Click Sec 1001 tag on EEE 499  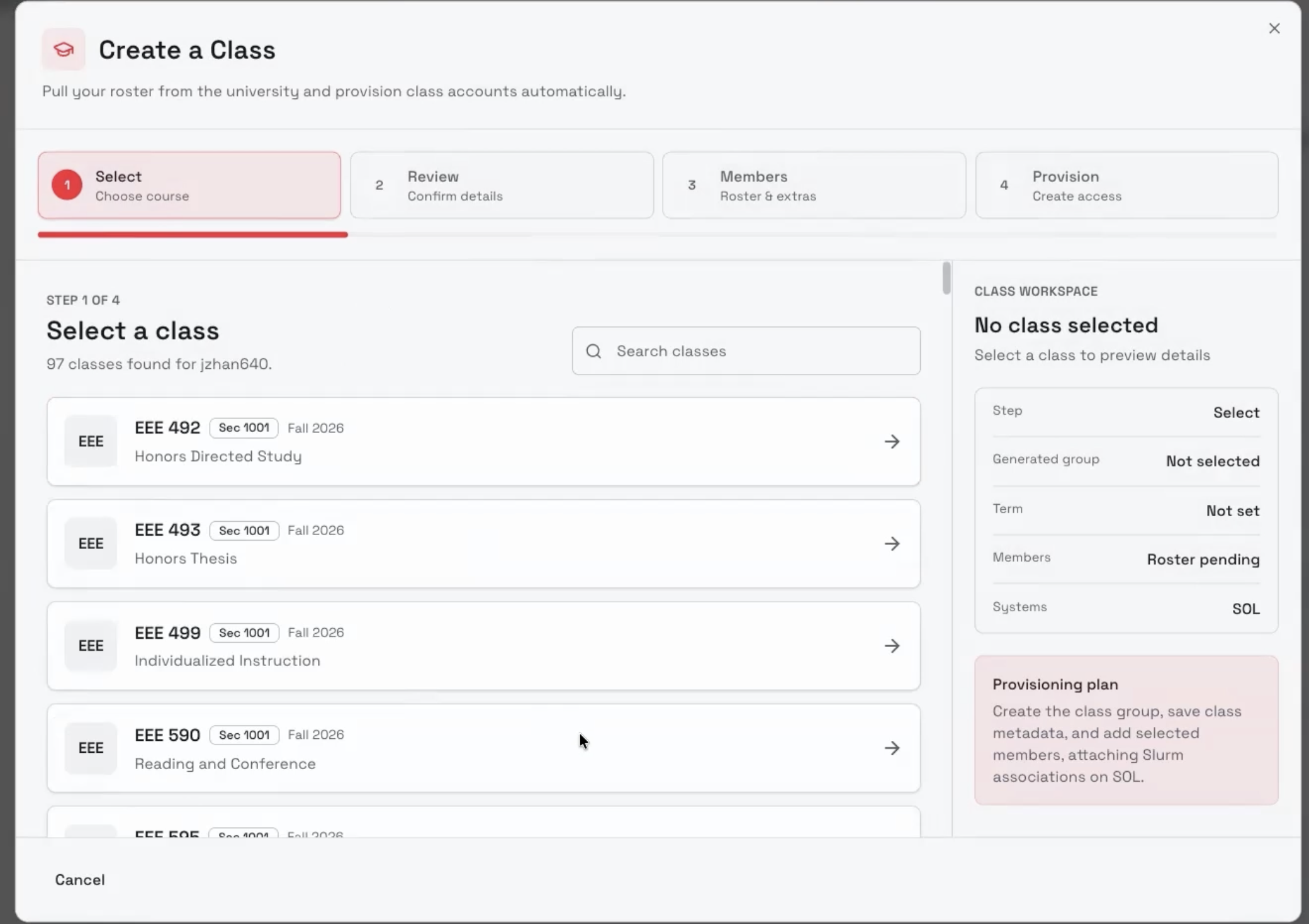coord(244,633)
